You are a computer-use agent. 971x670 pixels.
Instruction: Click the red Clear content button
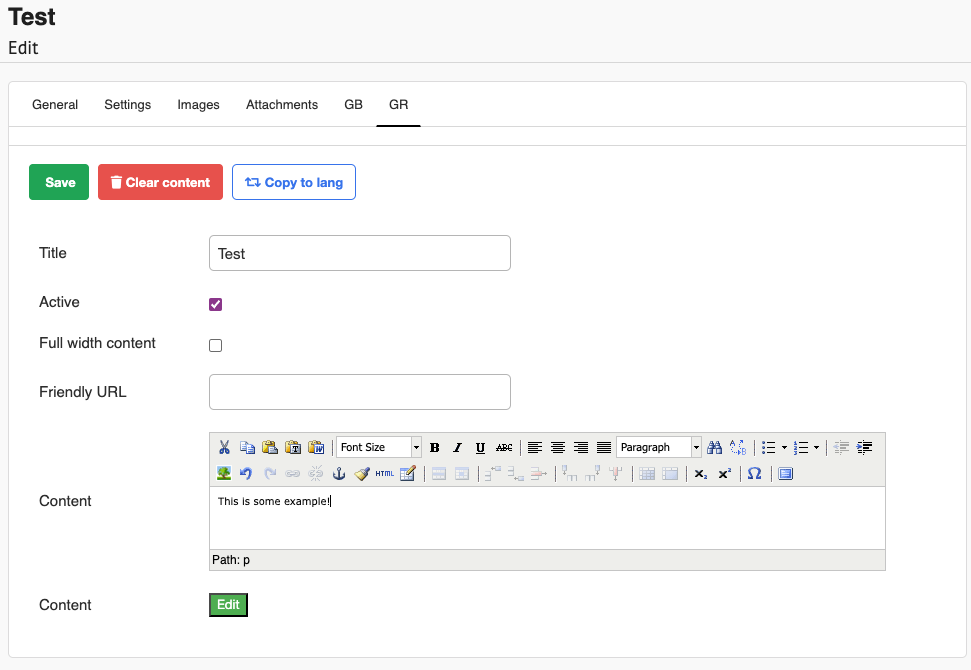(160, 182)
